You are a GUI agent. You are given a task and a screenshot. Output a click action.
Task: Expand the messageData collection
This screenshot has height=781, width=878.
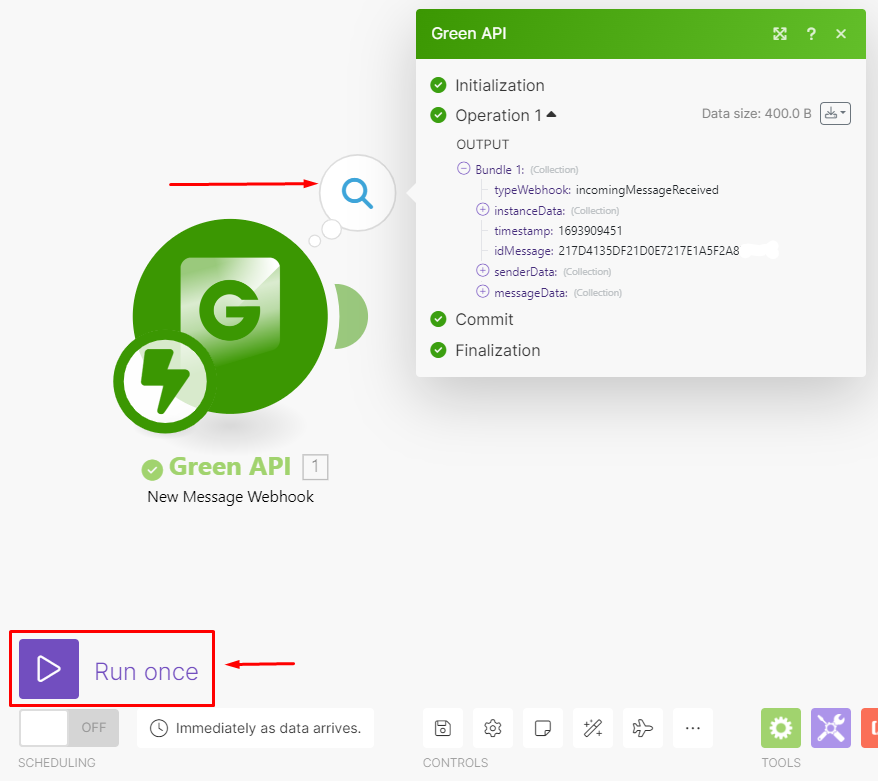(x=483, y=292)
